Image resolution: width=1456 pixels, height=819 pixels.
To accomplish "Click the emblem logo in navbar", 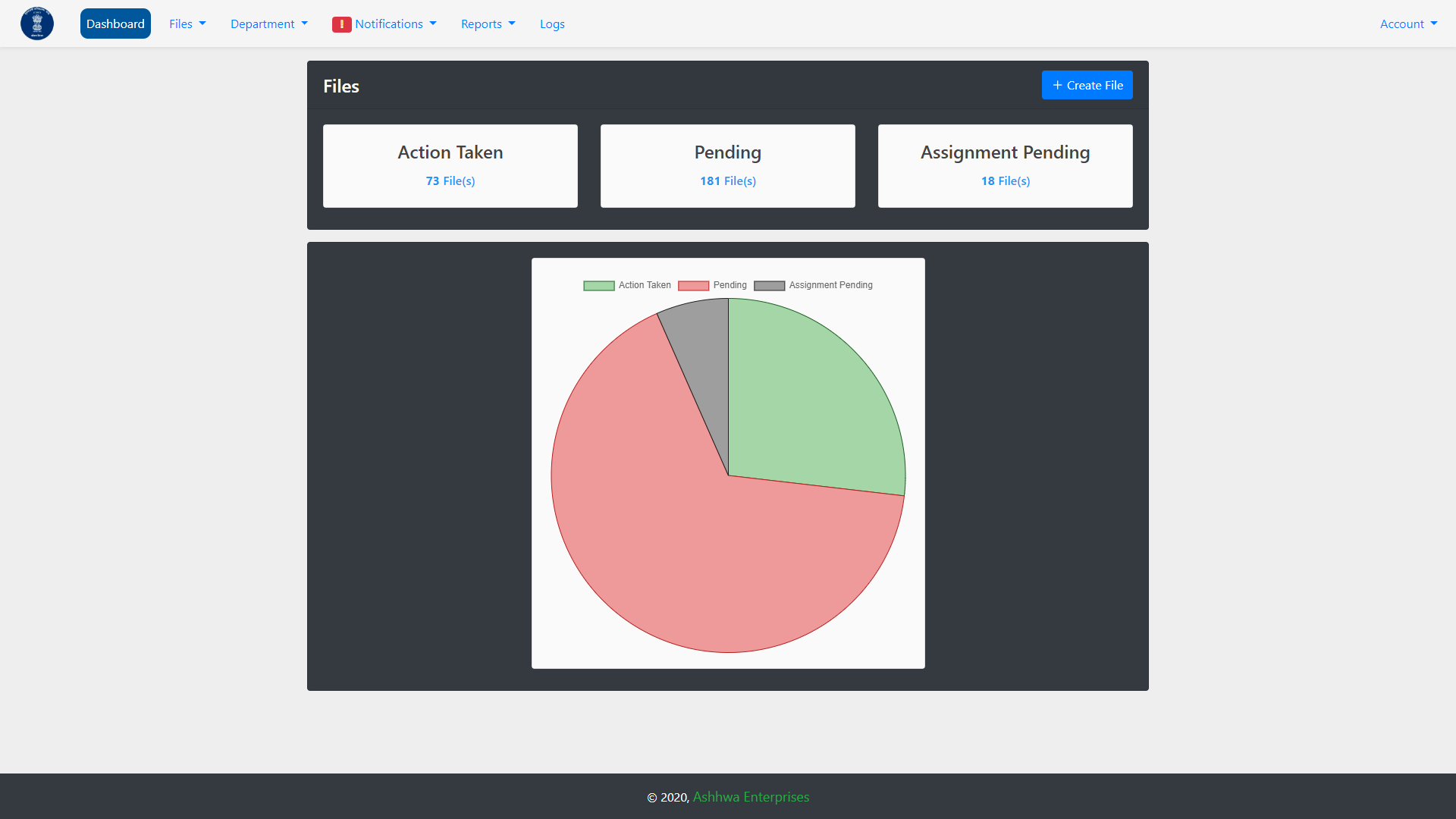I will coord(37,24).
